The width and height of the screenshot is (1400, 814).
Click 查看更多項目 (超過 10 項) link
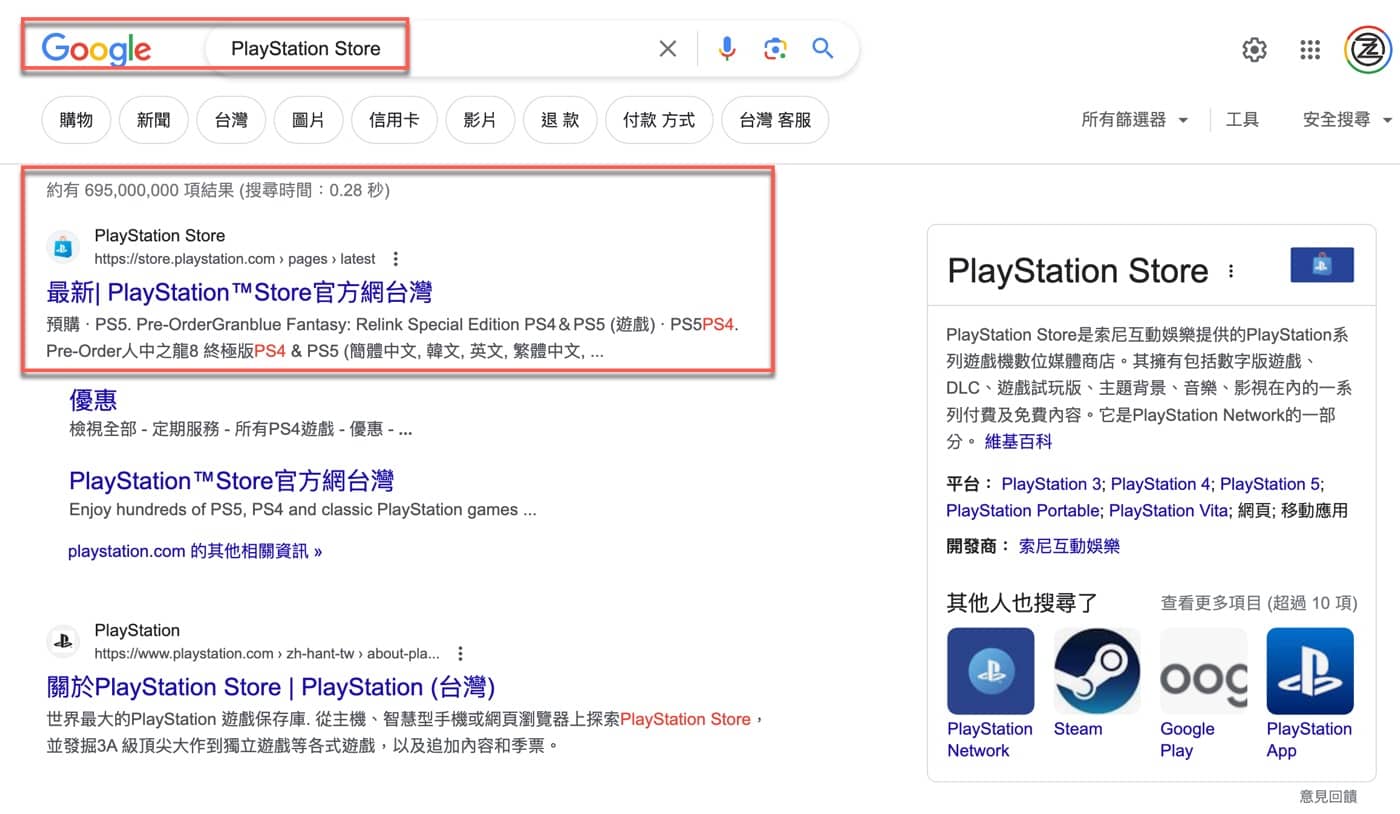1259,603
